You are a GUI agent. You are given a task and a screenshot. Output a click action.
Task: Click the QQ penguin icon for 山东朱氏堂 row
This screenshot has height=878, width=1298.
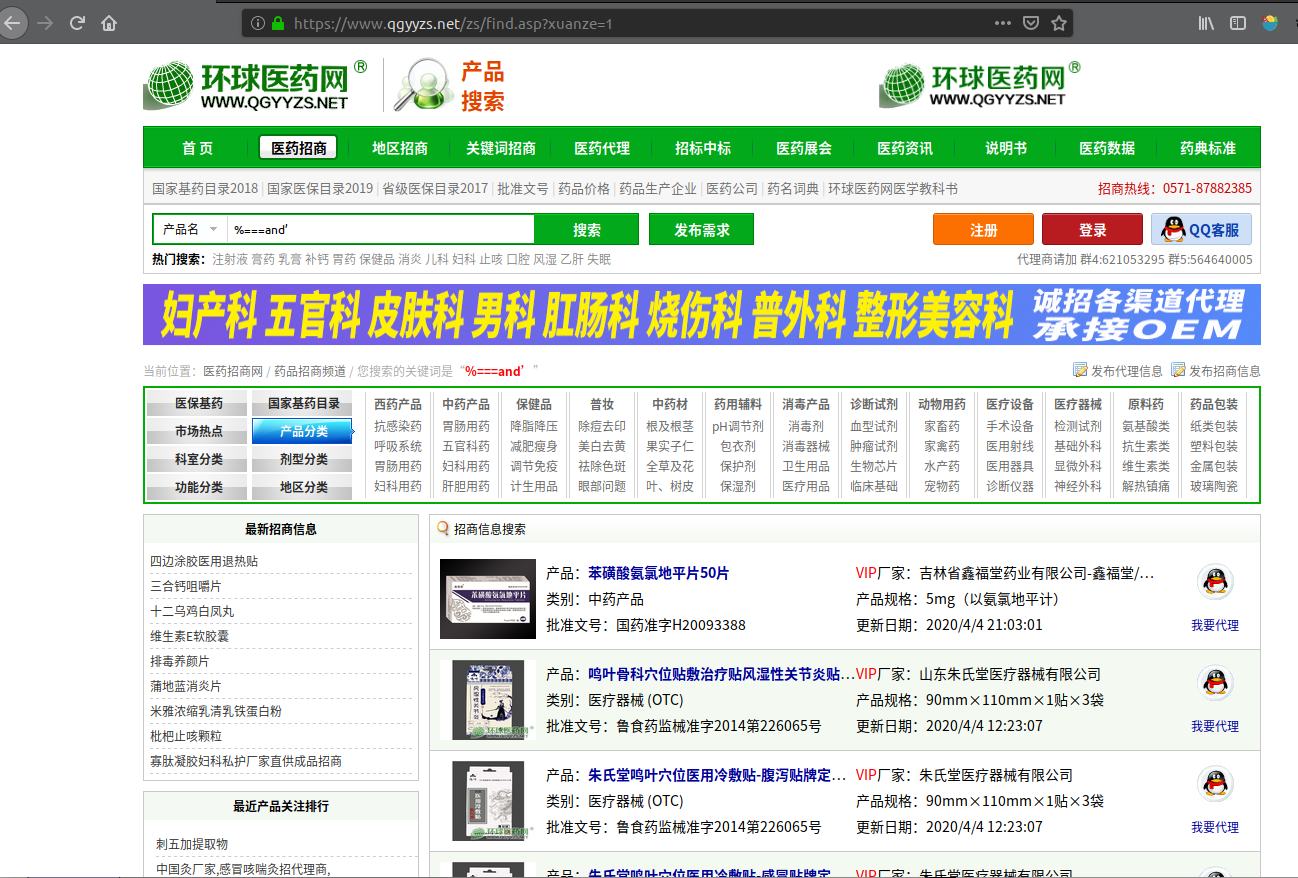pyautogui.click(x=1215, y=682)
